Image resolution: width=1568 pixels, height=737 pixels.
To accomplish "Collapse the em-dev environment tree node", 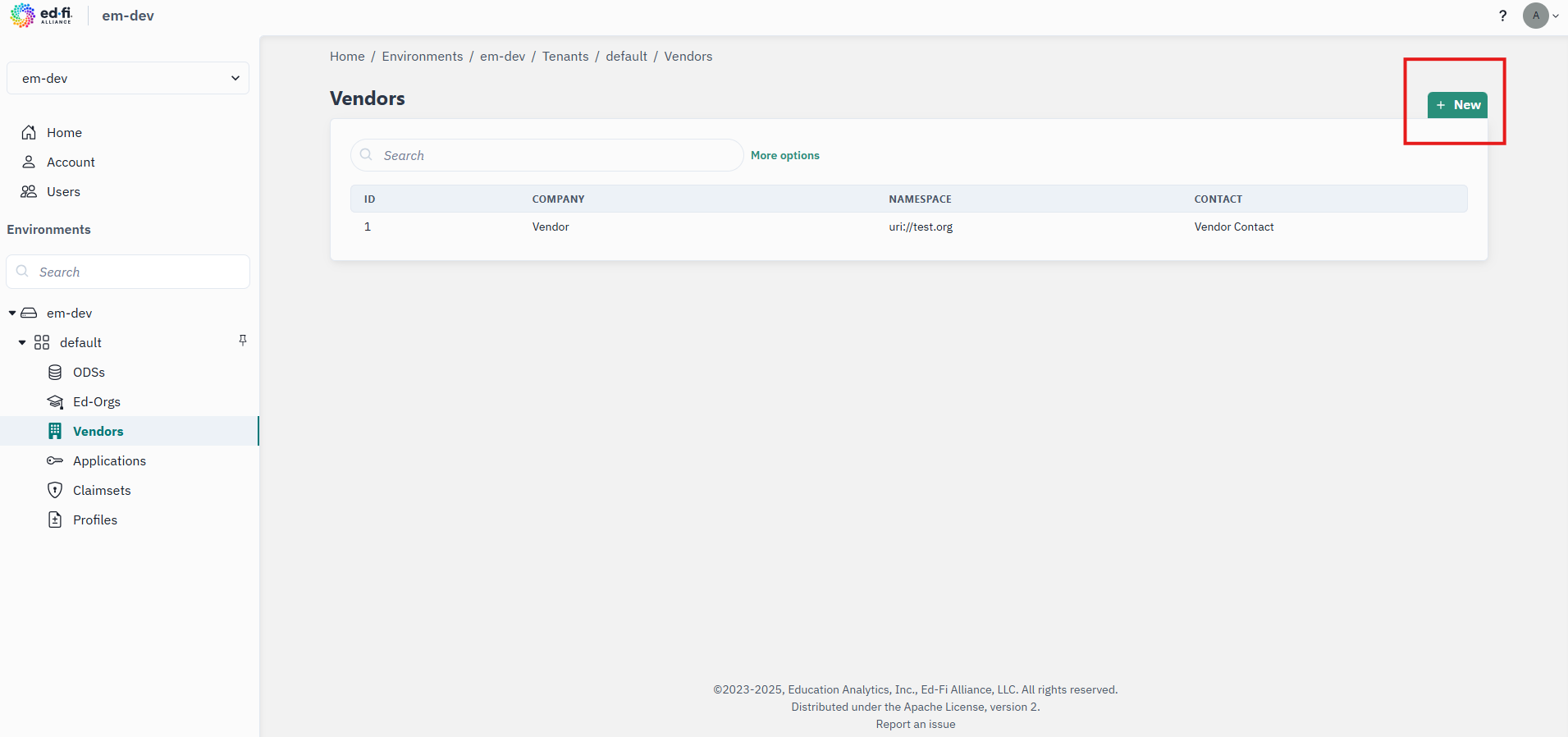I will (12, 313).
